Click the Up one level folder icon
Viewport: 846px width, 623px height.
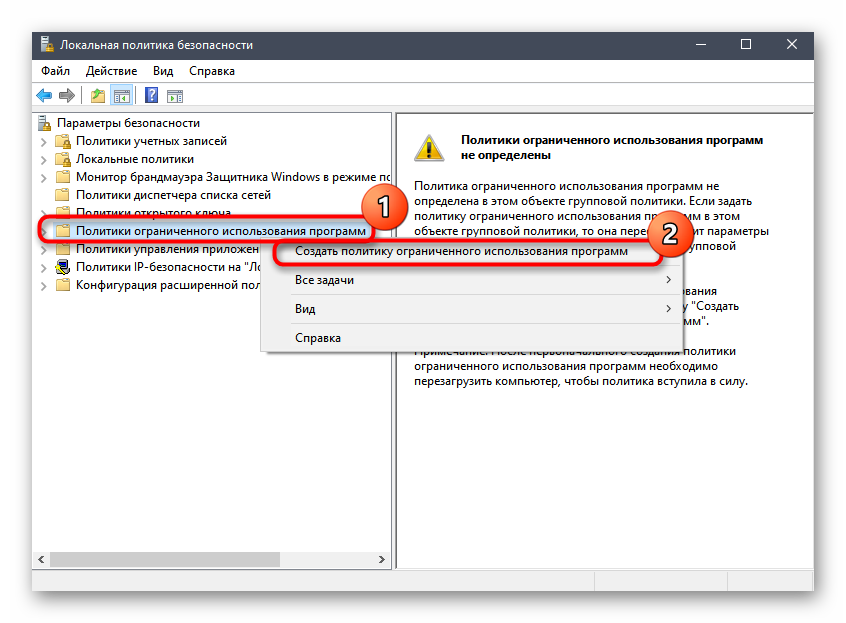(x=98, y=96)
